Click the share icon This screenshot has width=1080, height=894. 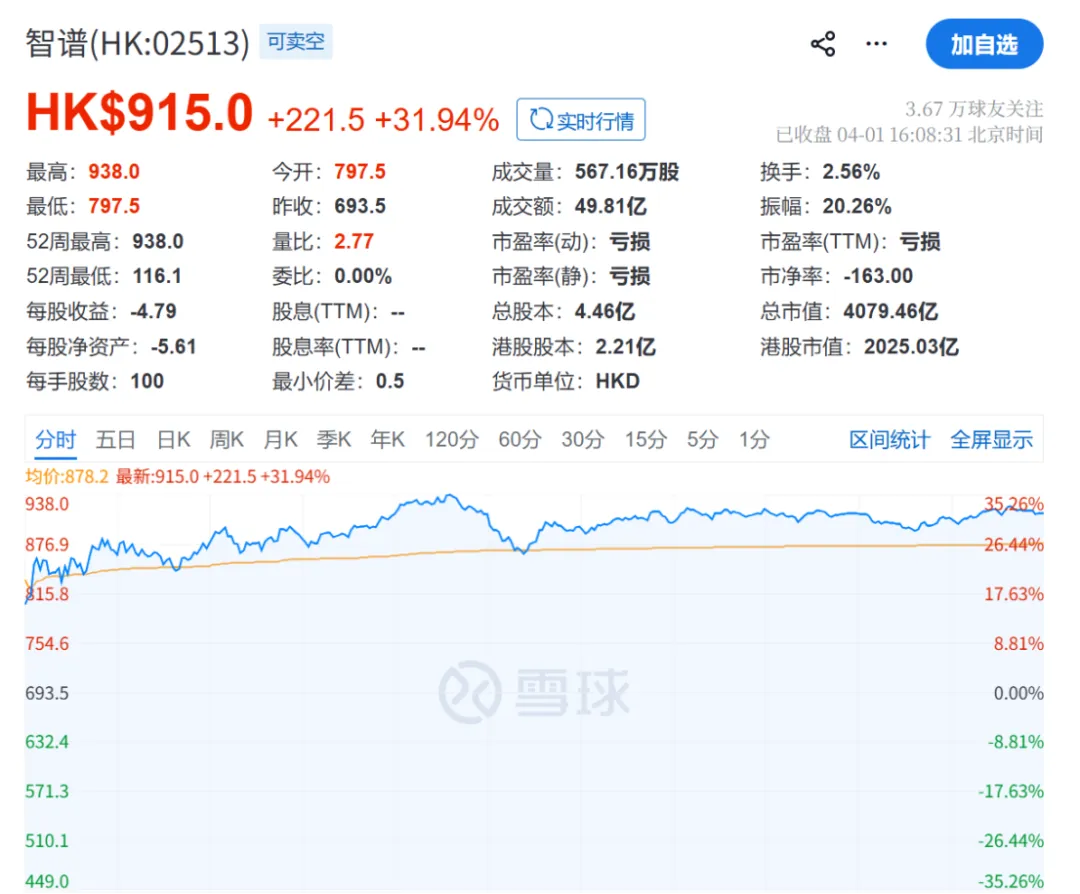[822, 44]
